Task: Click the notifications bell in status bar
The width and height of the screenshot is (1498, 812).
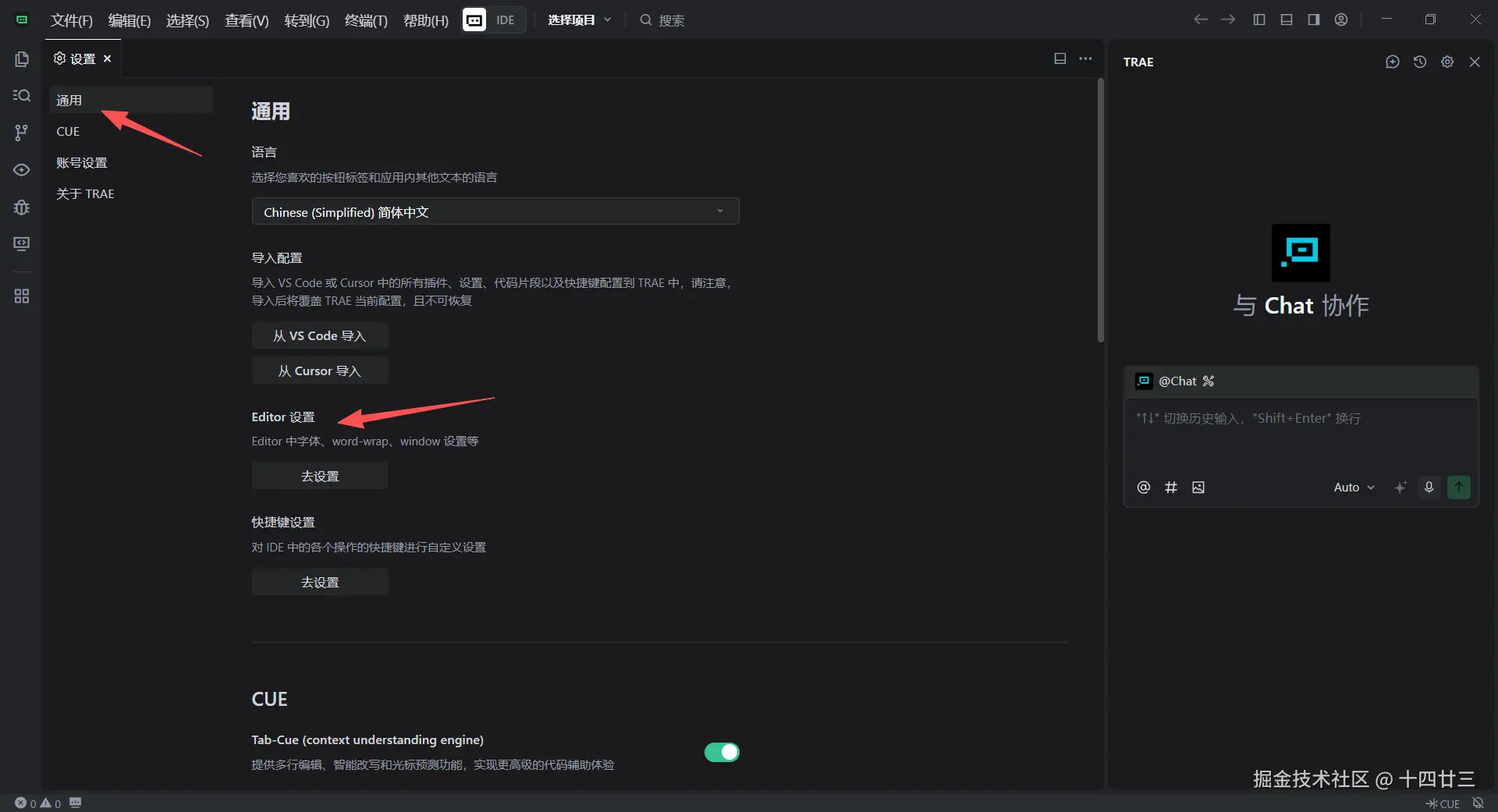Action: 1478,803
